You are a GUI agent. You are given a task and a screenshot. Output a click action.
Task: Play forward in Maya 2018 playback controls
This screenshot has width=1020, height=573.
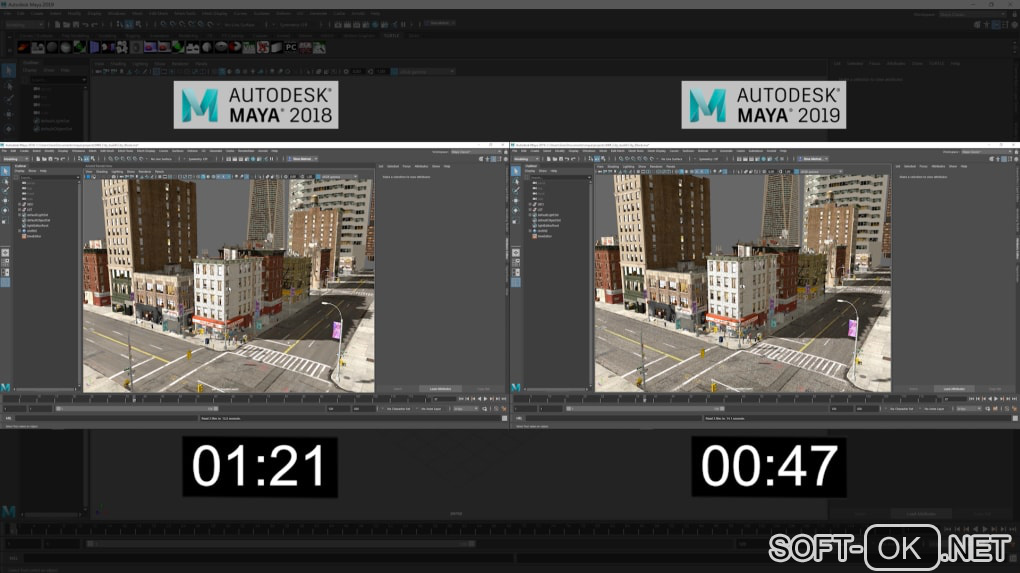[x=485, y=399]
